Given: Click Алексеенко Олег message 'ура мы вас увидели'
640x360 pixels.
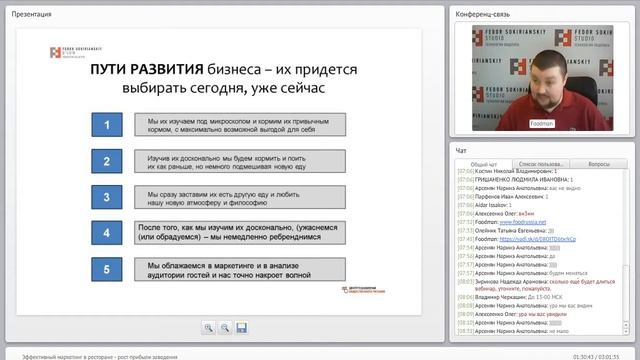Looking at the screenshot, I should [x=542, y=314].
